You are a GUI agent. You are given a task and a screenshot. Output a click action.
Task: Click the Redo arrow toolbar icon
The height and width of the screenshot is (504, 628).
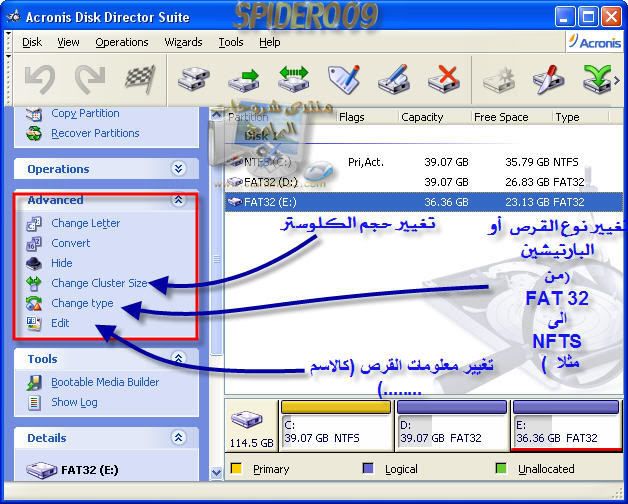click(x=90, y=79)
